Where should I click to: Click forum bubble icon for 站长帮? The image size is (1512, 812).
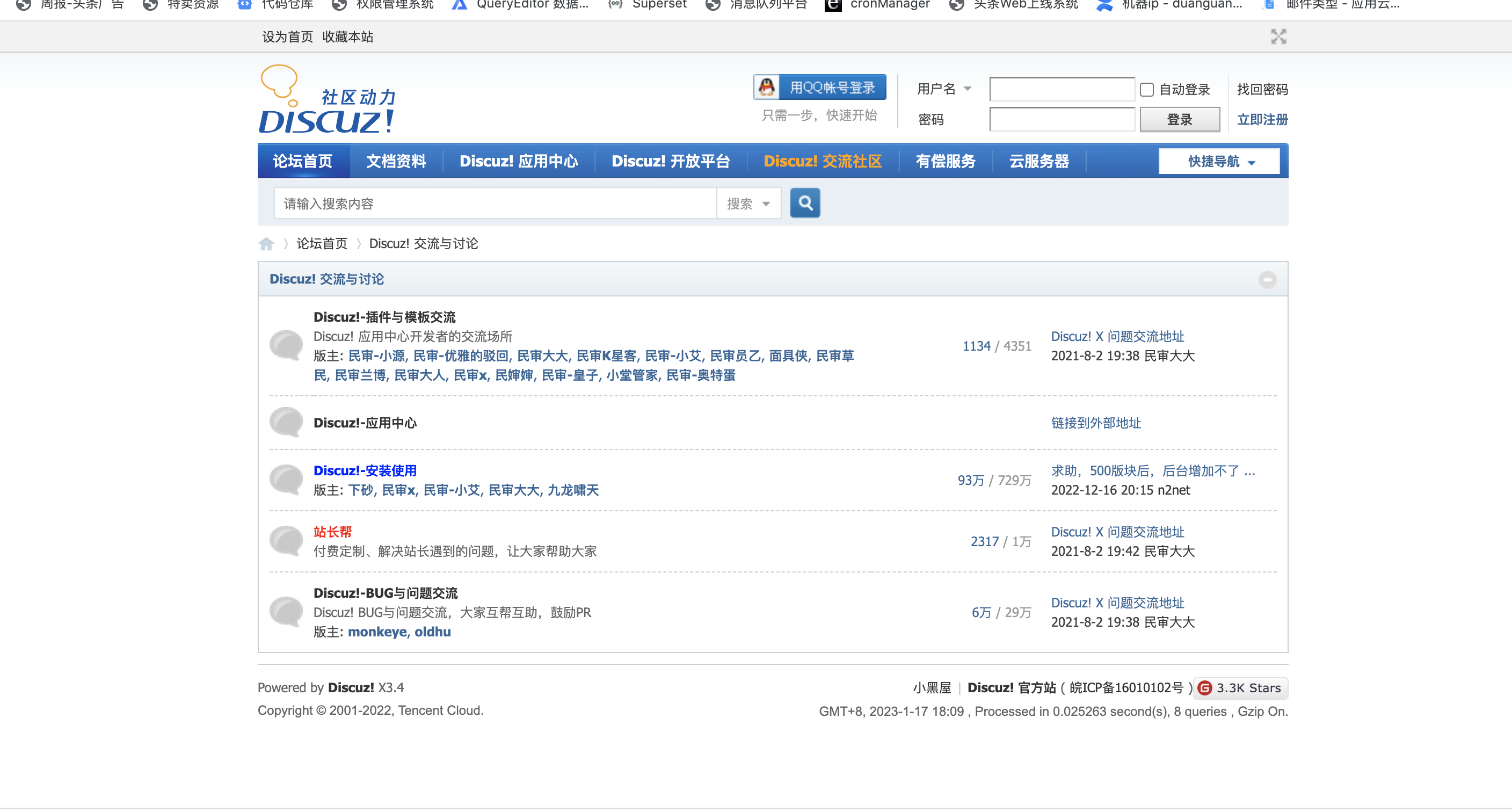[x=286, y=541]
